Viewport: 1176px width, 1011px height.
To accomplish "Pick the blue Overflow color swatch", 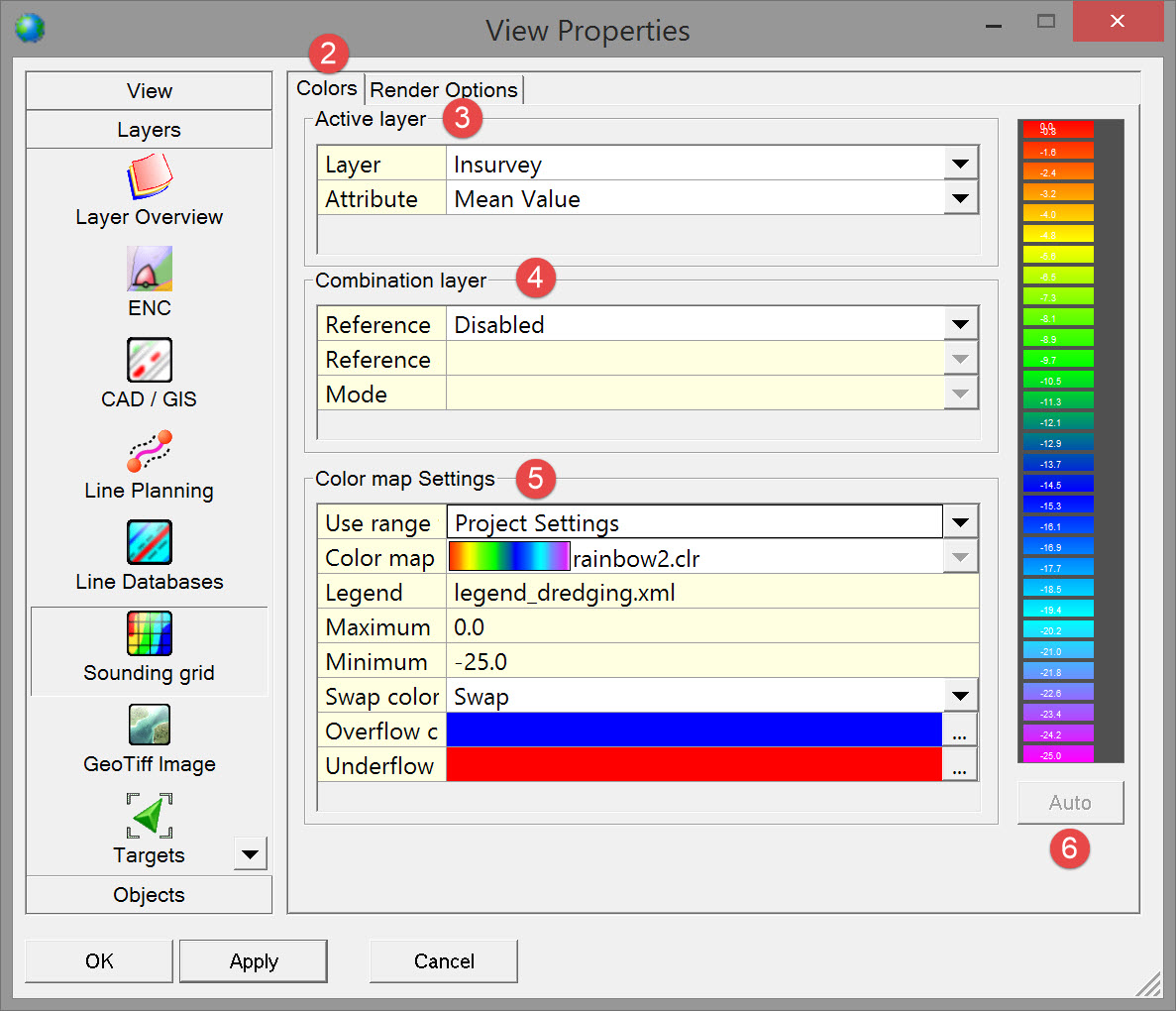I will click(x=694, y=731).
